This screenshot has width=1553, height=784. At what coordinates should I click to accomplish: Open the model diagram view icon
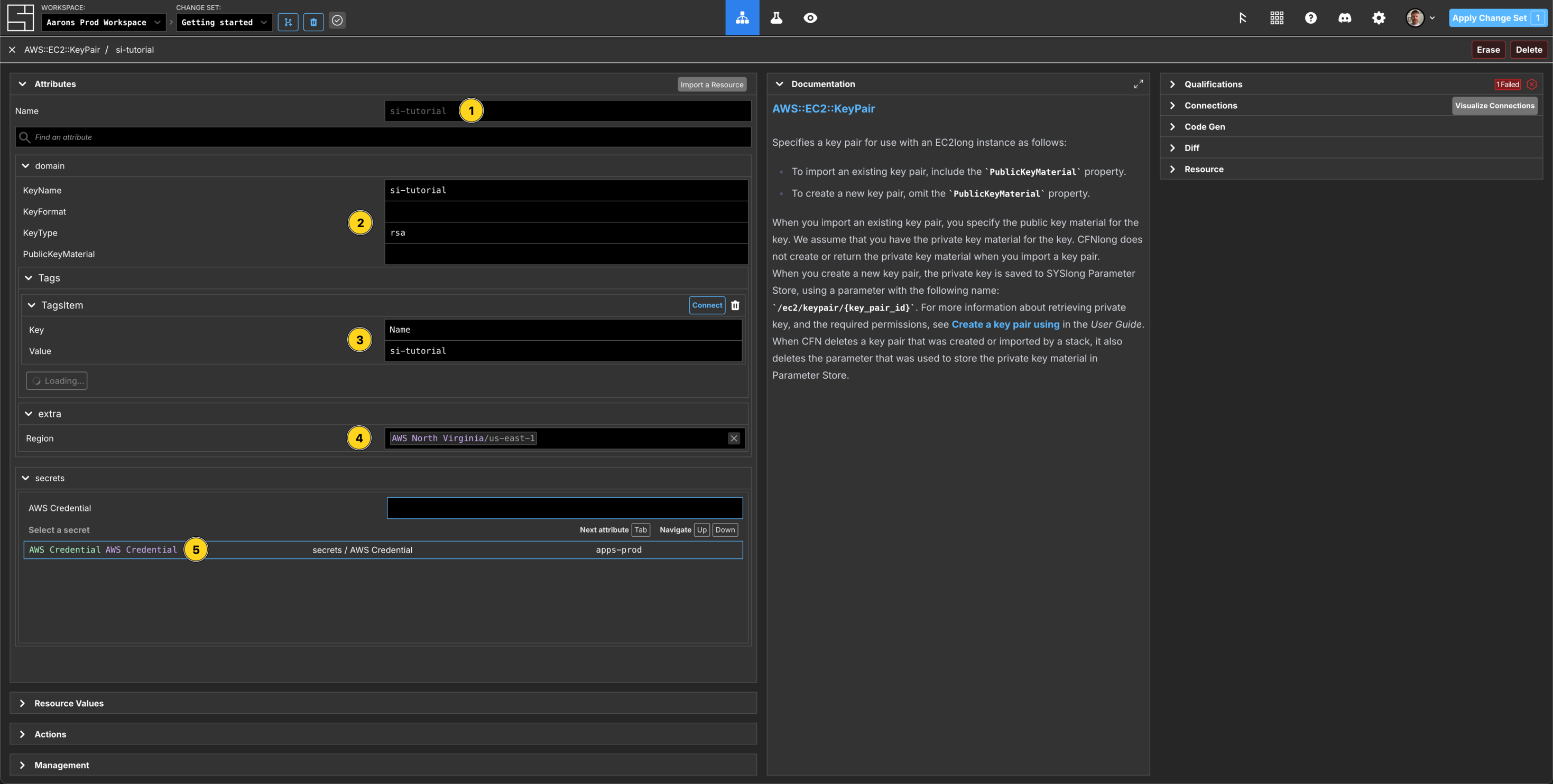coord(742,17)
